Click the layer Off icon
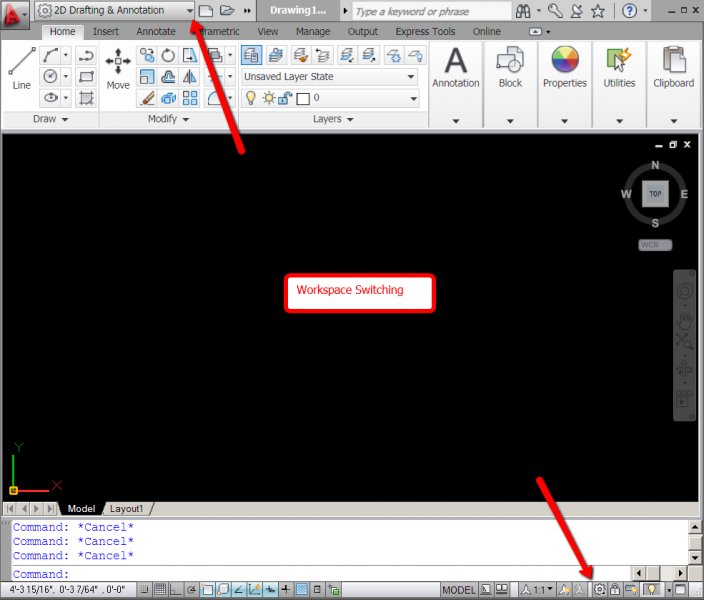Viewport: 704px width, 600px height. [x=416, y=55]
